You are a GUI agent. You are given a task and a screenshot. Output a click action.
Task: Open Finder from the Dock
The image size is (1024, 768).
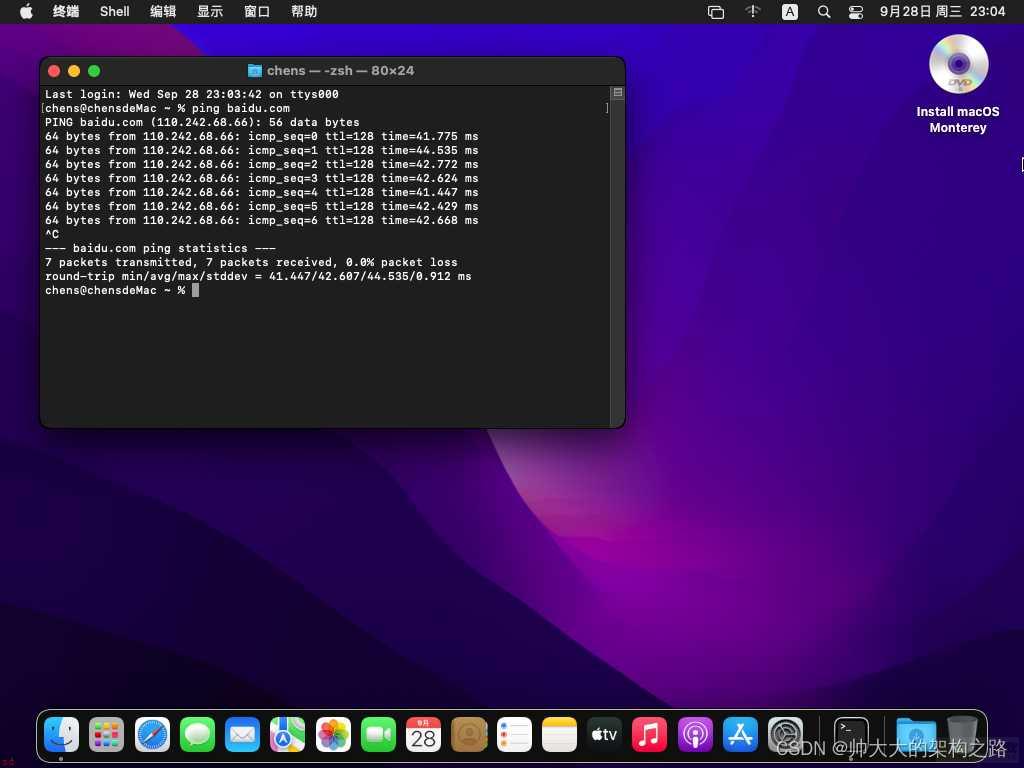click(61, 734)
